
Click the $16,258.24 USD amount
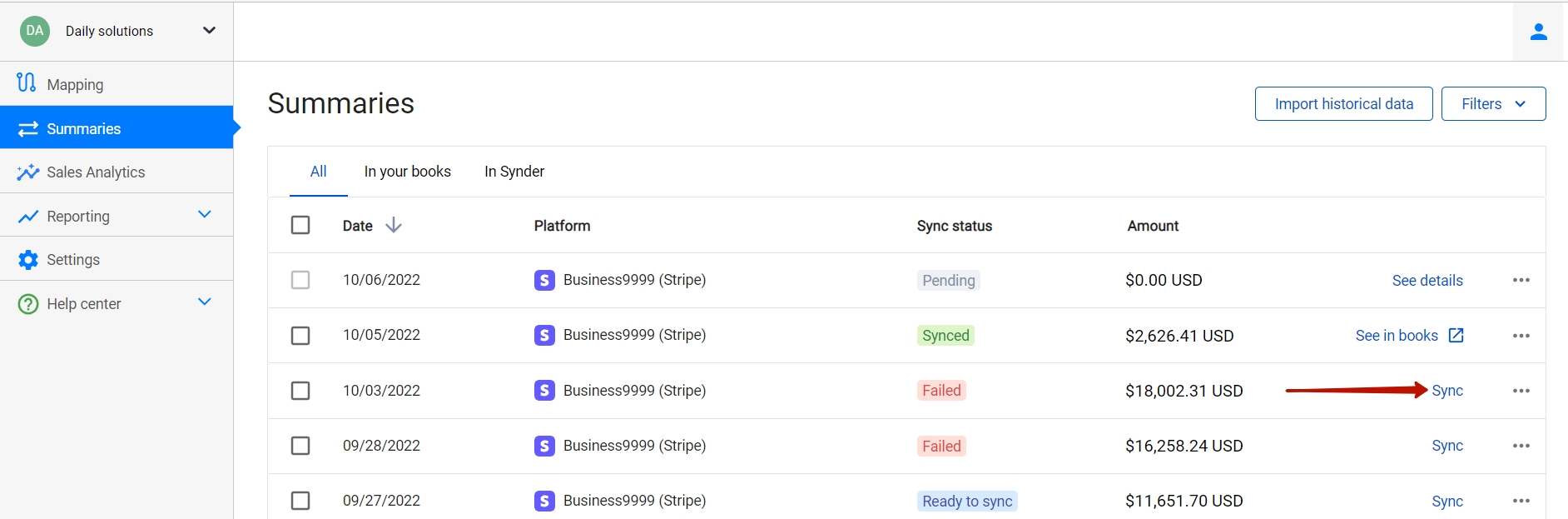tap(1184, 446)
